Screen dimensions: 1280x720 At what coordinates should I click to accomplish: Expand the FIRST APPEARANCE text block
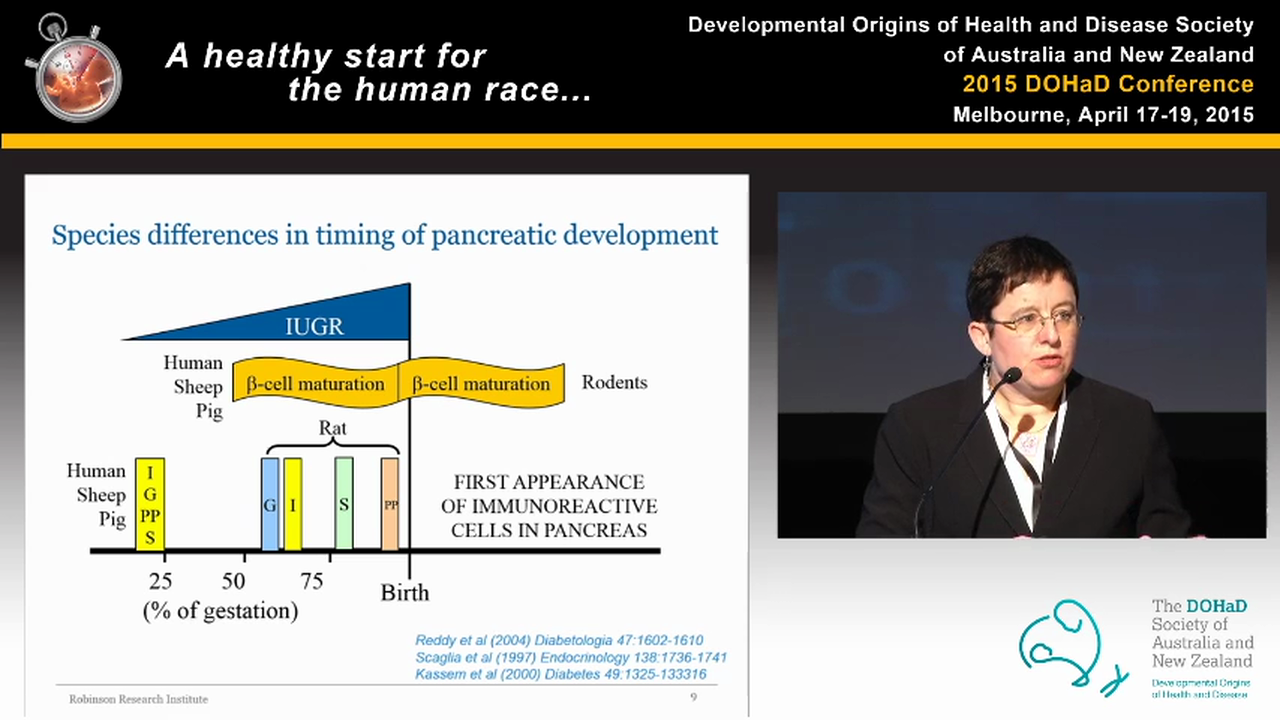pos(549,506)
